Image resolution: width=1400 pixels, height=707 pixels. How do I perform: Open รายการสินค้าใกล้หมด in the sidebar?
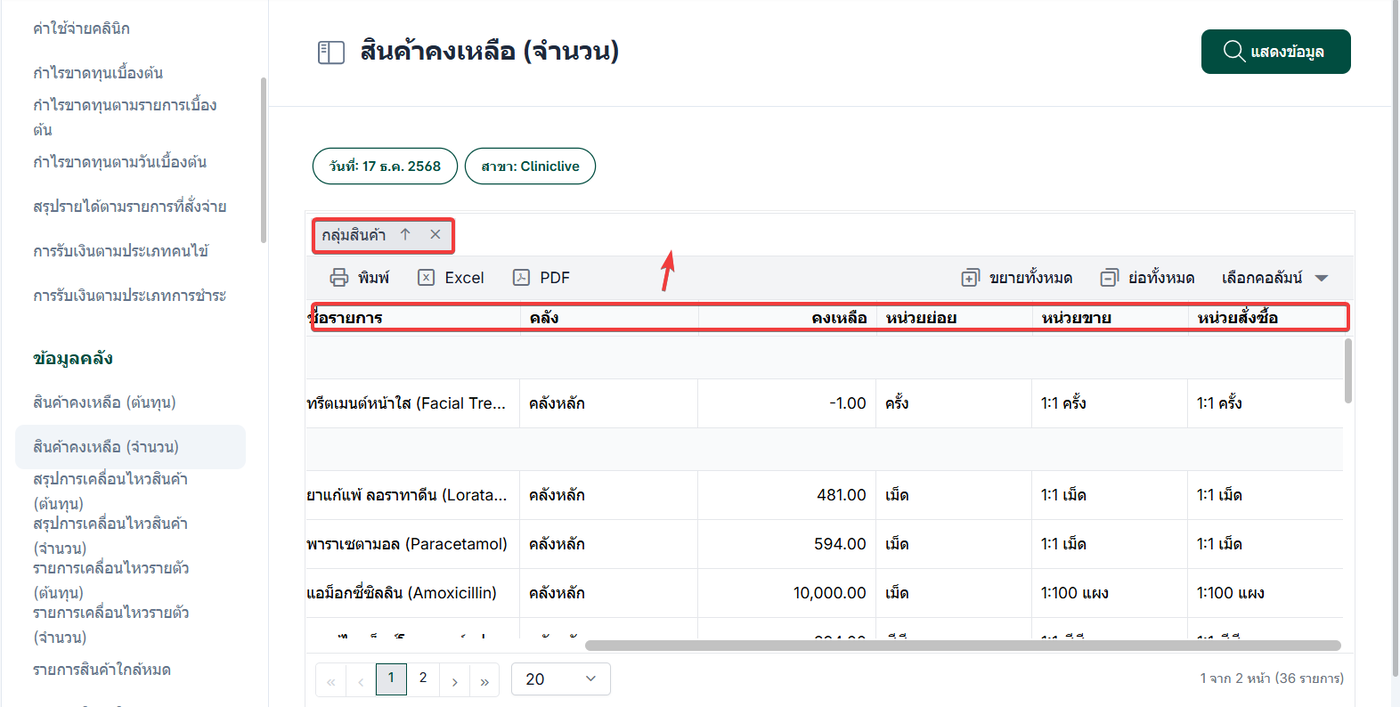[x=102, y=670]
